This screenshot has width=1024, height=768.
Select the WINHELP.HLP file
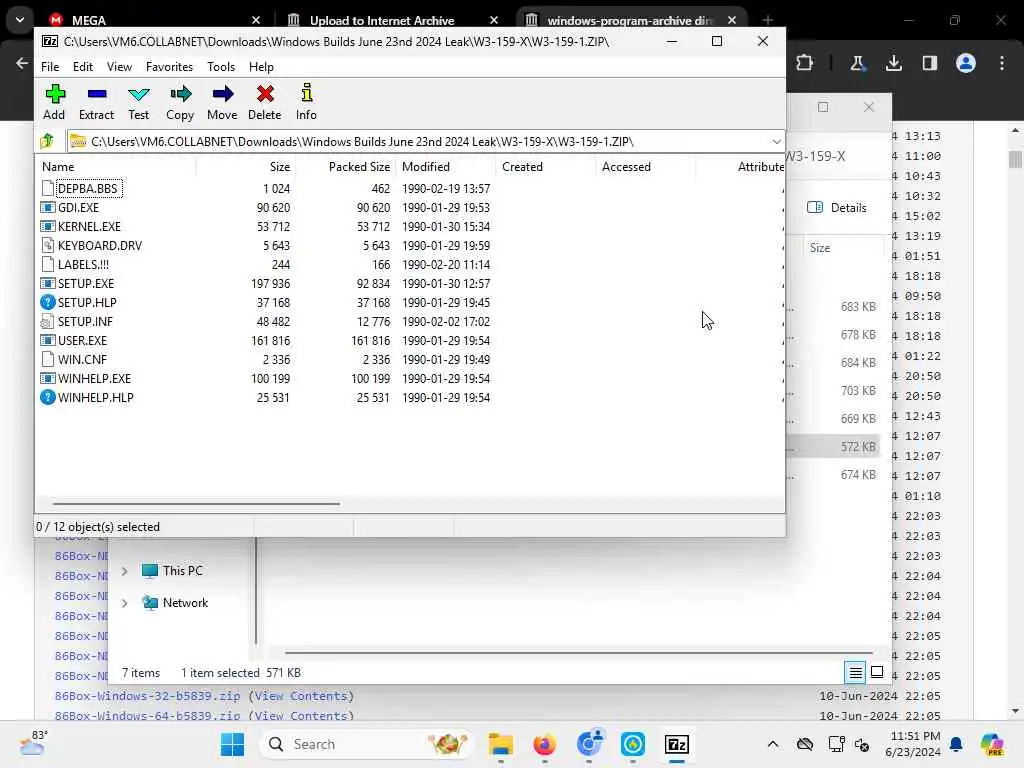click(x=95, y=397)
